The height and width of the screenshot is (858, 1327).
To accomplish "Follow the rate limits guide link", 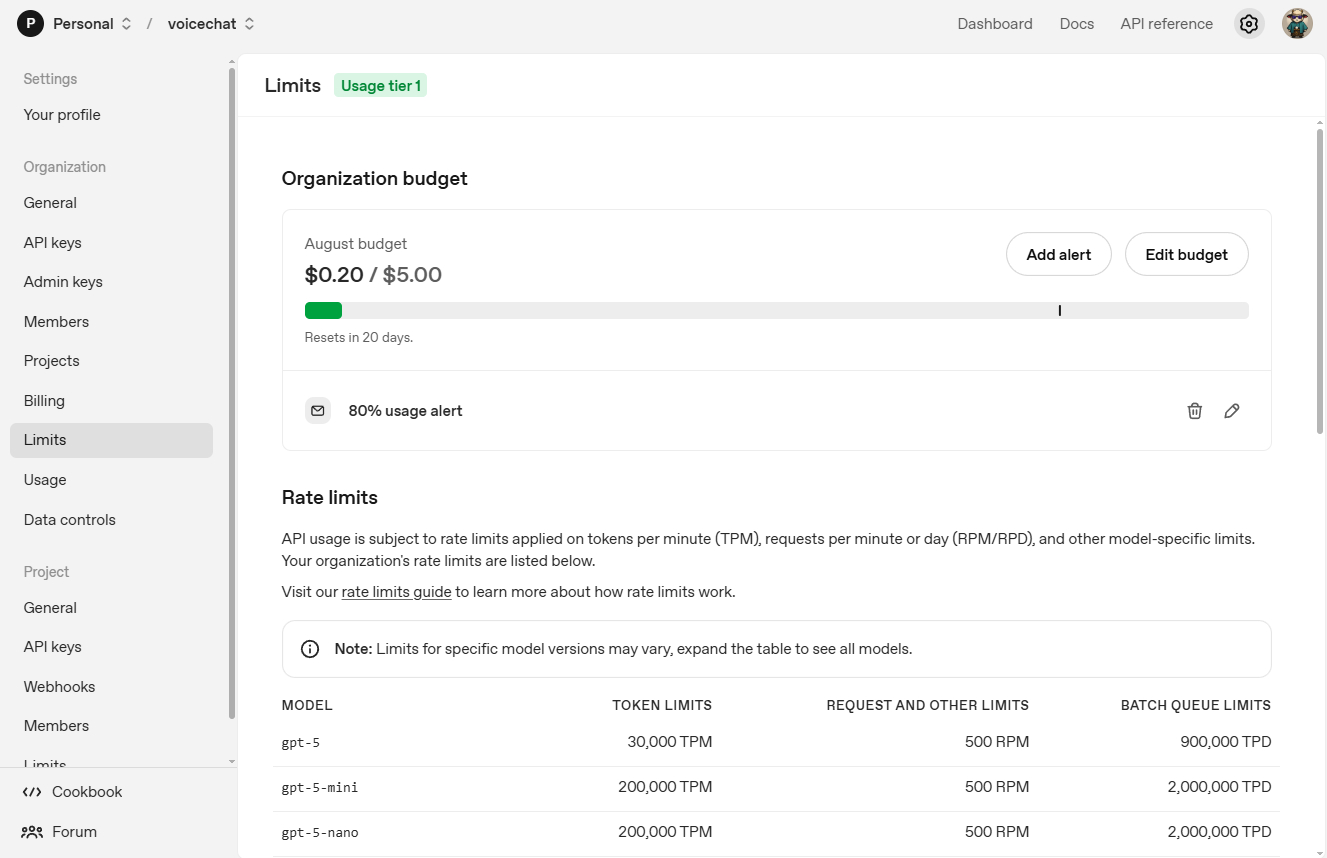I will [x=396, y=592].
